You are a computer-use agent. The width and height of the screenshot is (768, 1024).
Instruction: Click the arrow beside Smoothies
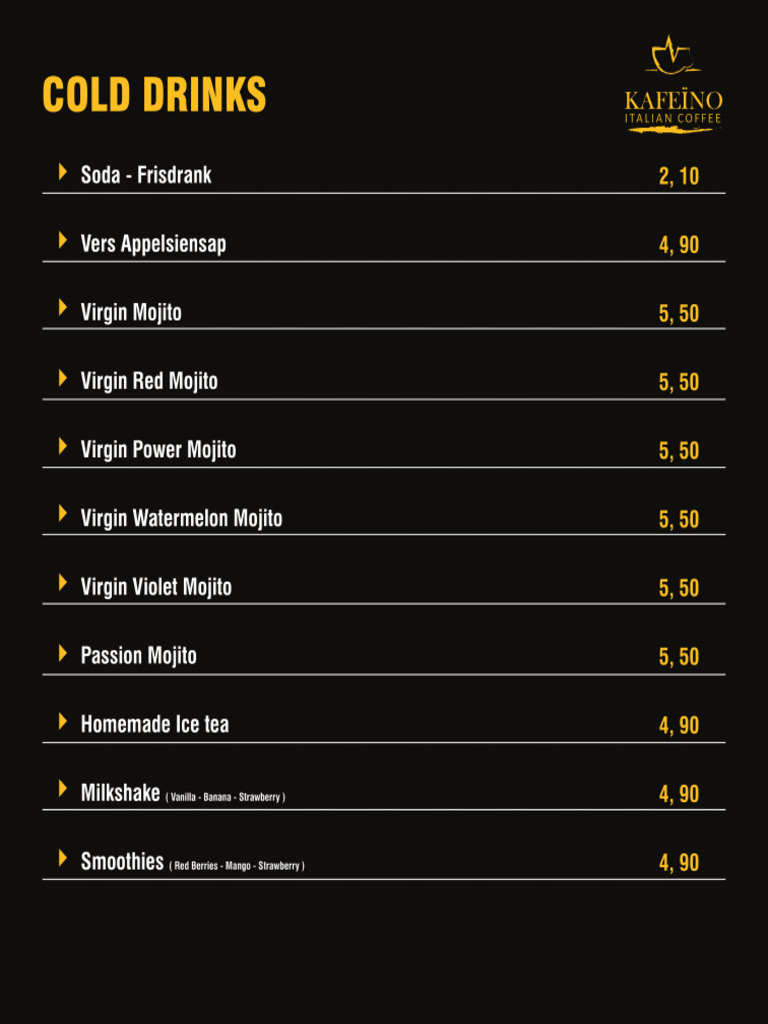(63, 858)
